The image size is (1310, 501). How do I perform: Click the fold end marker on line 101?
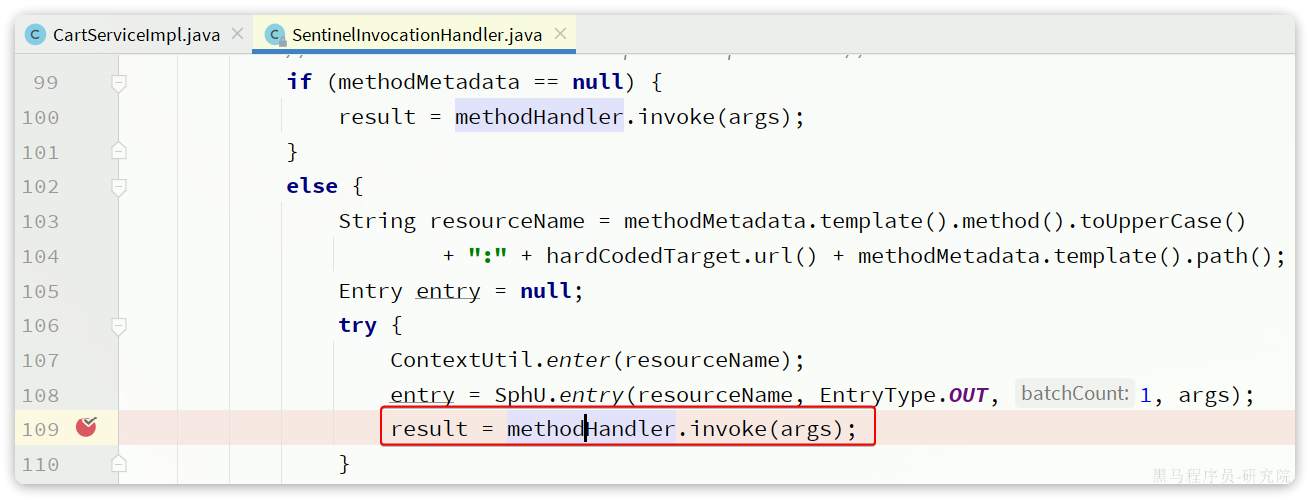[119, 152]
